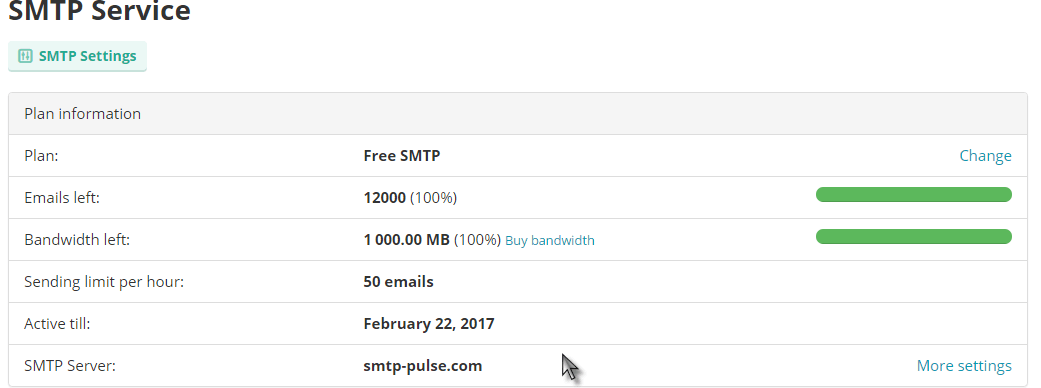Click the 50 emails sending limit value
Screen dimensions: 1041x388
coord(398,282)
